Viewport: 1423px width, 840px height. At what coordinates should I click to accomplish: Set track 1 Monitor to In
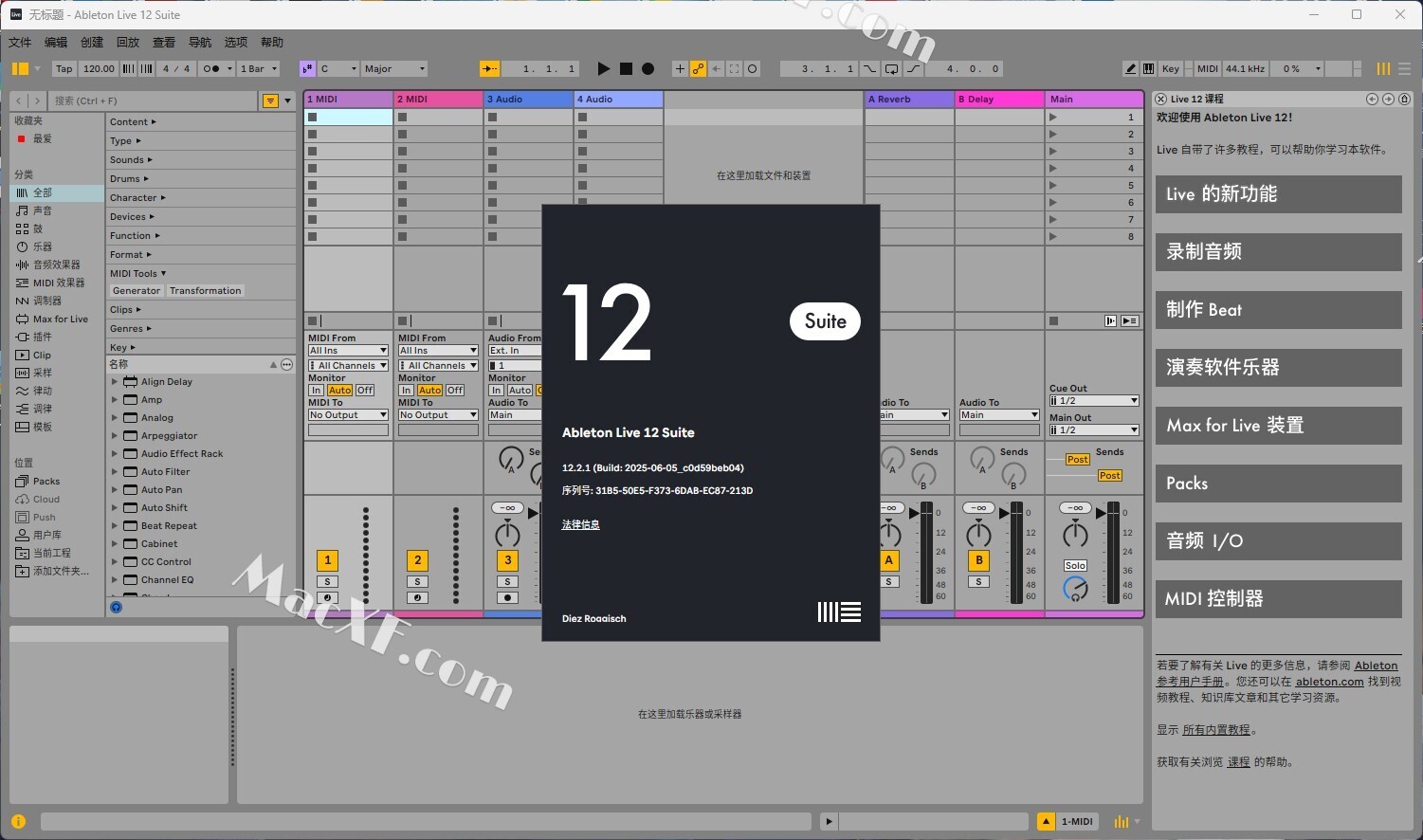click(x=316, y=390)
